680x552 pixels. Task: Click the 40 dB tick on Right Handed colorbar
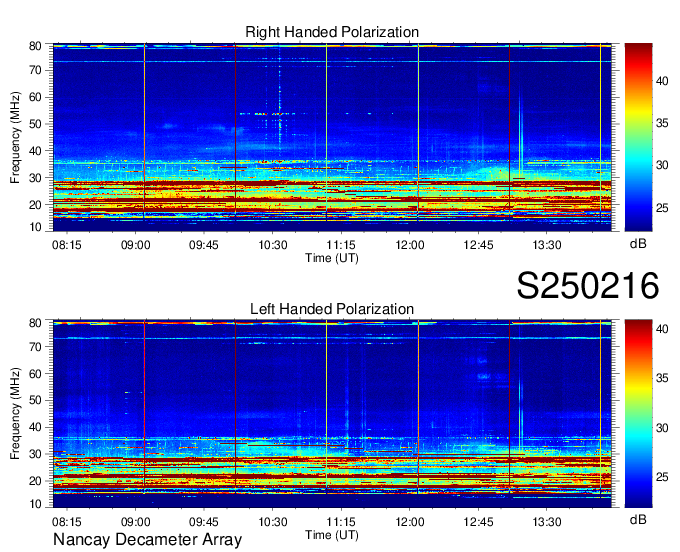pyautogui.click(x=662, y=81)
